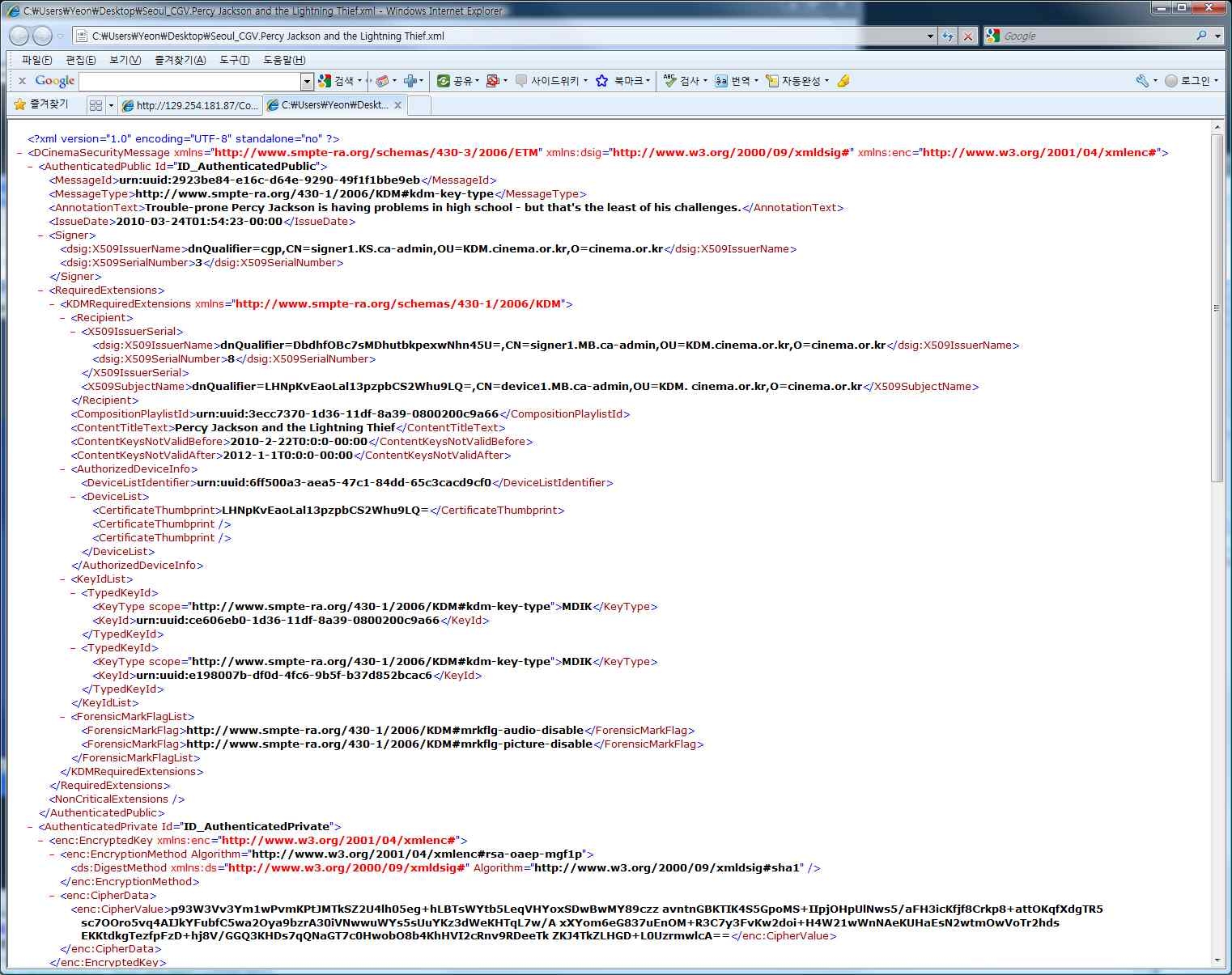Collapse the RequiredExtensions node

click(x=40, y=290)
